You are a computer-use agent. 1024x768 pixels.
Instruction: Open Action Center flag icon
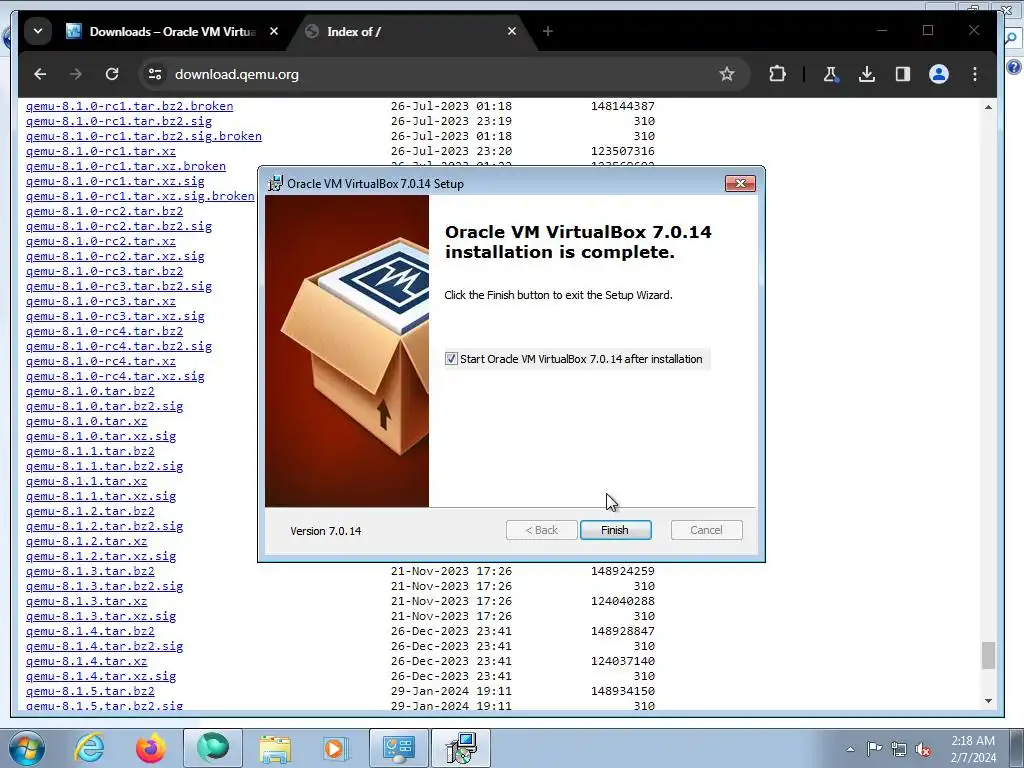tap(874, 749)
